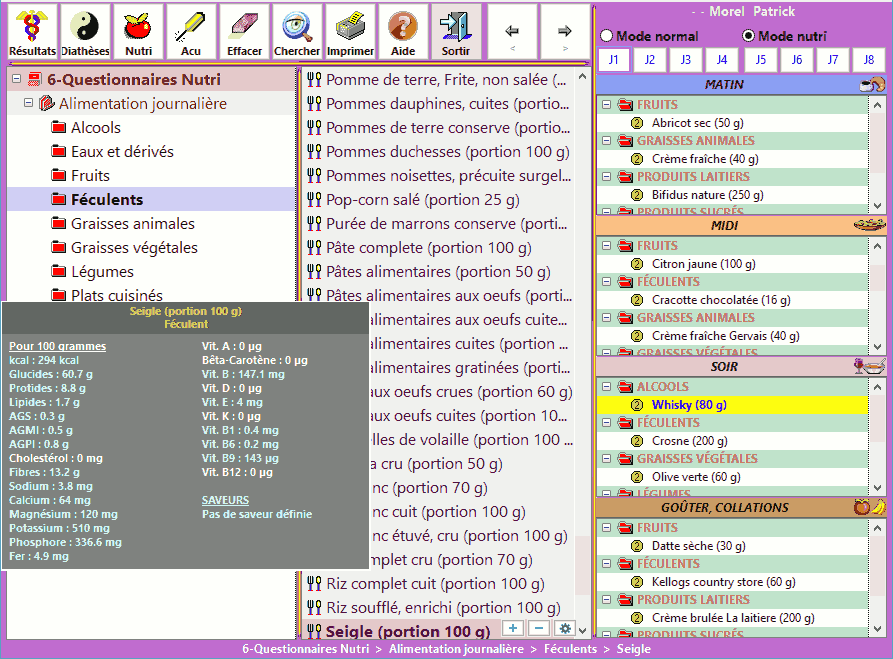Screen dimensions: 893x659
Task: Open the Aide help button
Action: tap(403, 31)
